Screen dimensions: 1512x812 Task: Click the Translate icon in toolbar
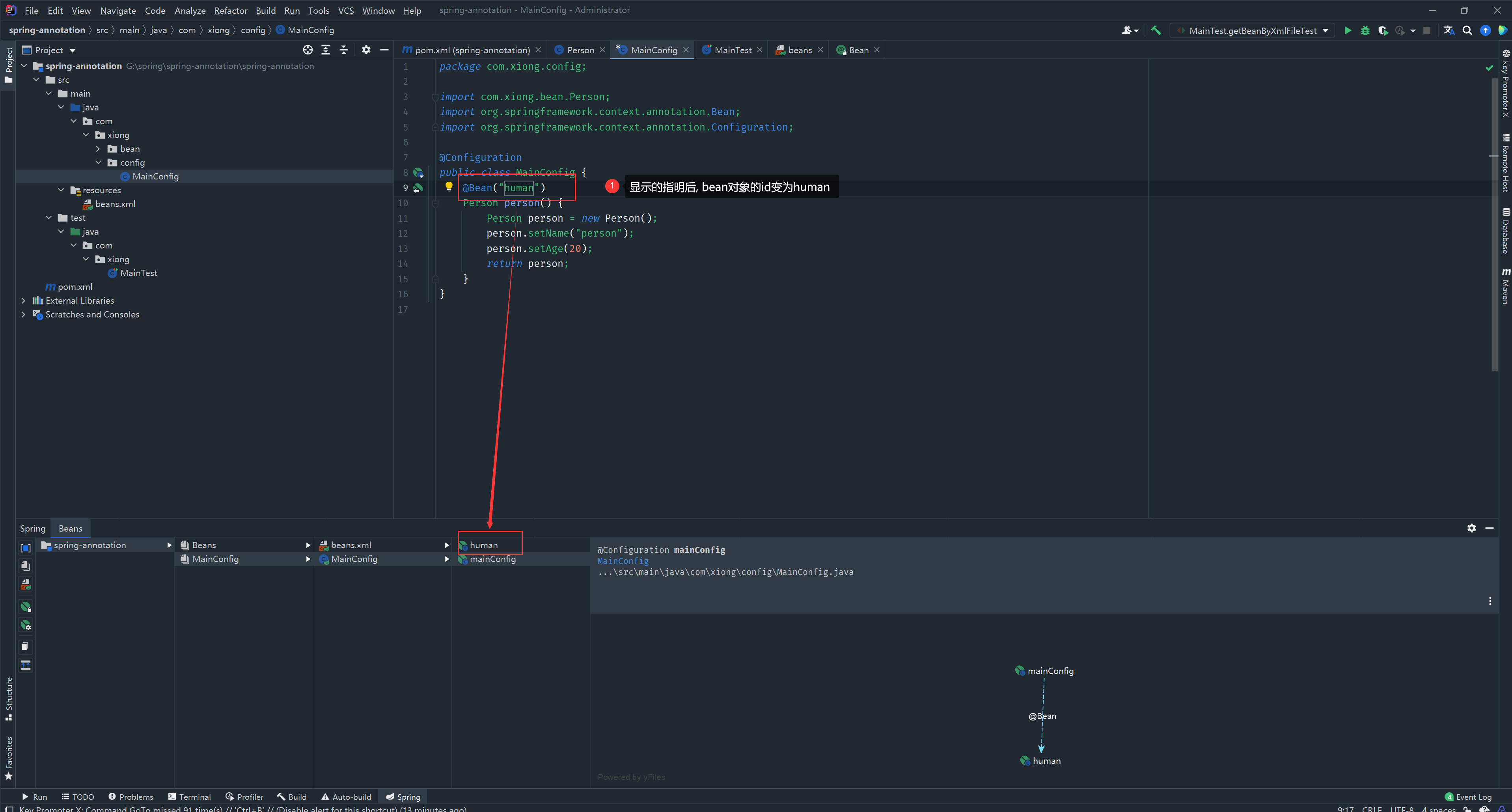coord(1449,30)
